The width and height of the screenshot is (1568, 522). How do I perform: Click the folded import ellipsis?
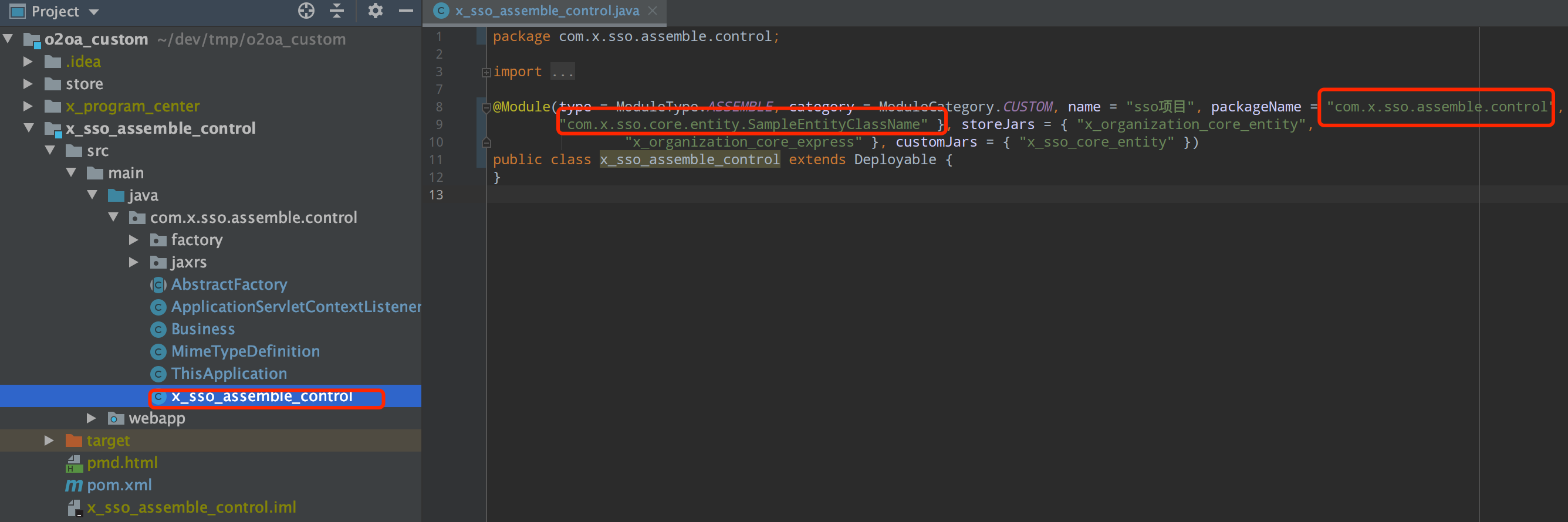[562, 72]
